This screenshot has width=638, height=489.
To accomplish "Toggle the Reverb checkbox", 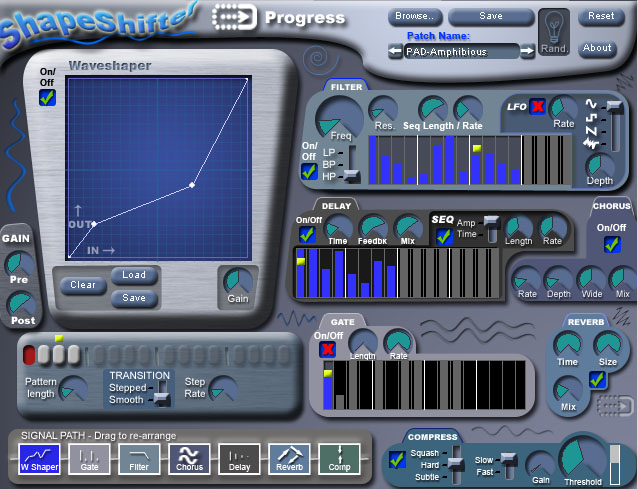I will [597, 380].
